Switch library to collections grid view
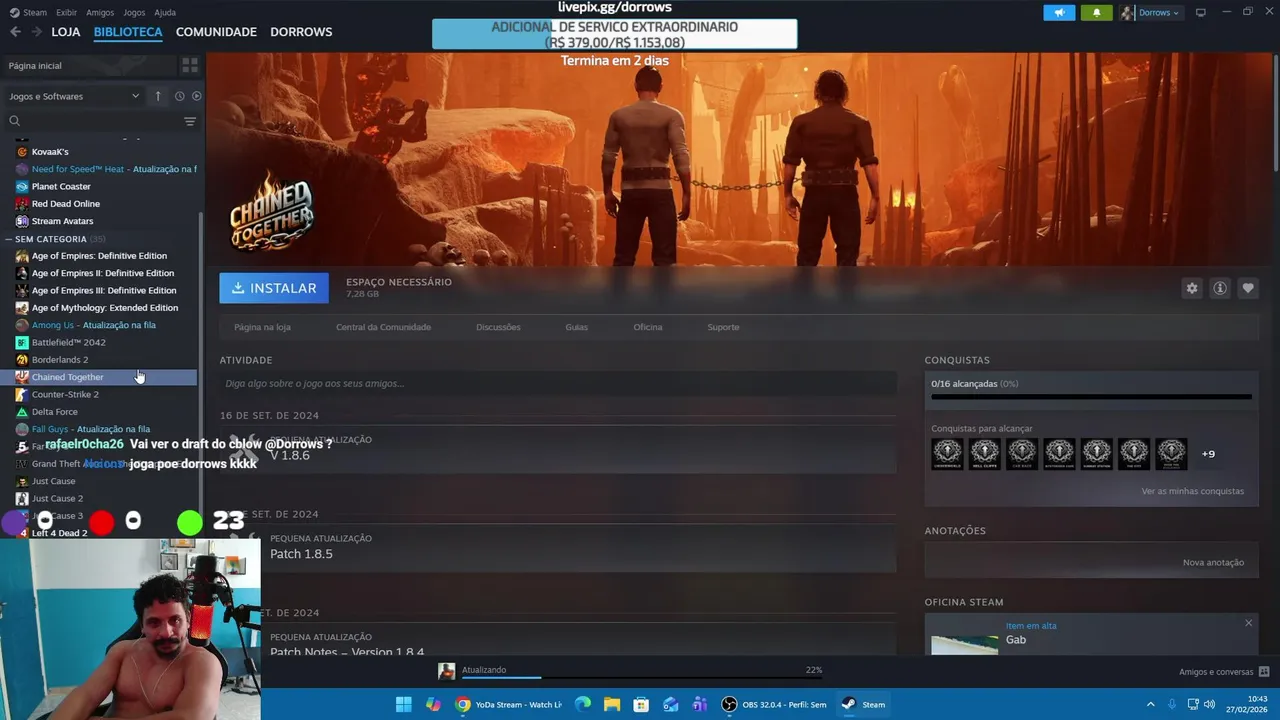Image resolution: width=1280 pixels, height=720 pixels. [x=189, y=65]
